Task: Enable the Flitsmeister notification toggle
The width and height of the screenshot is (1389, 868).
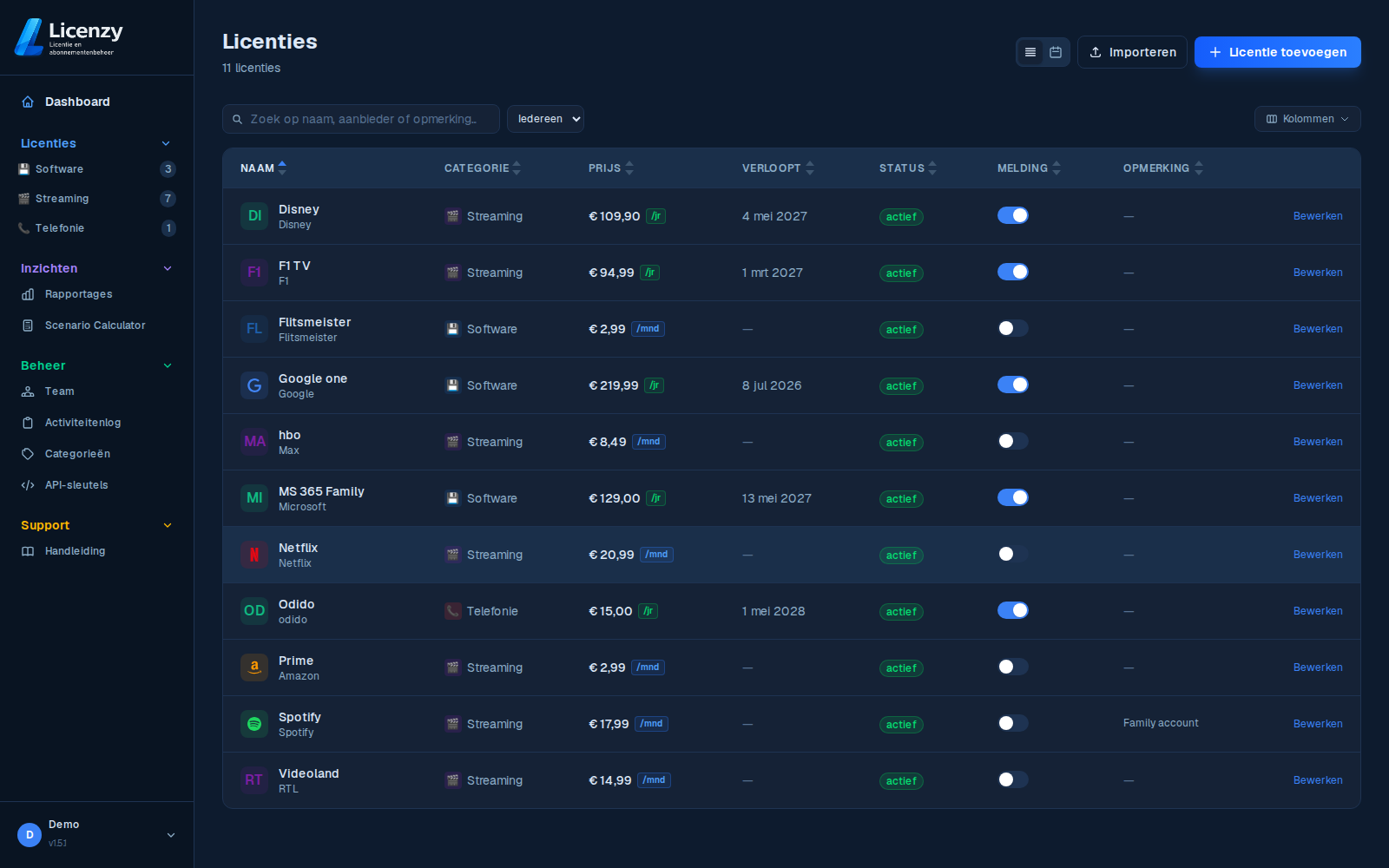Action: point(1012,328)
